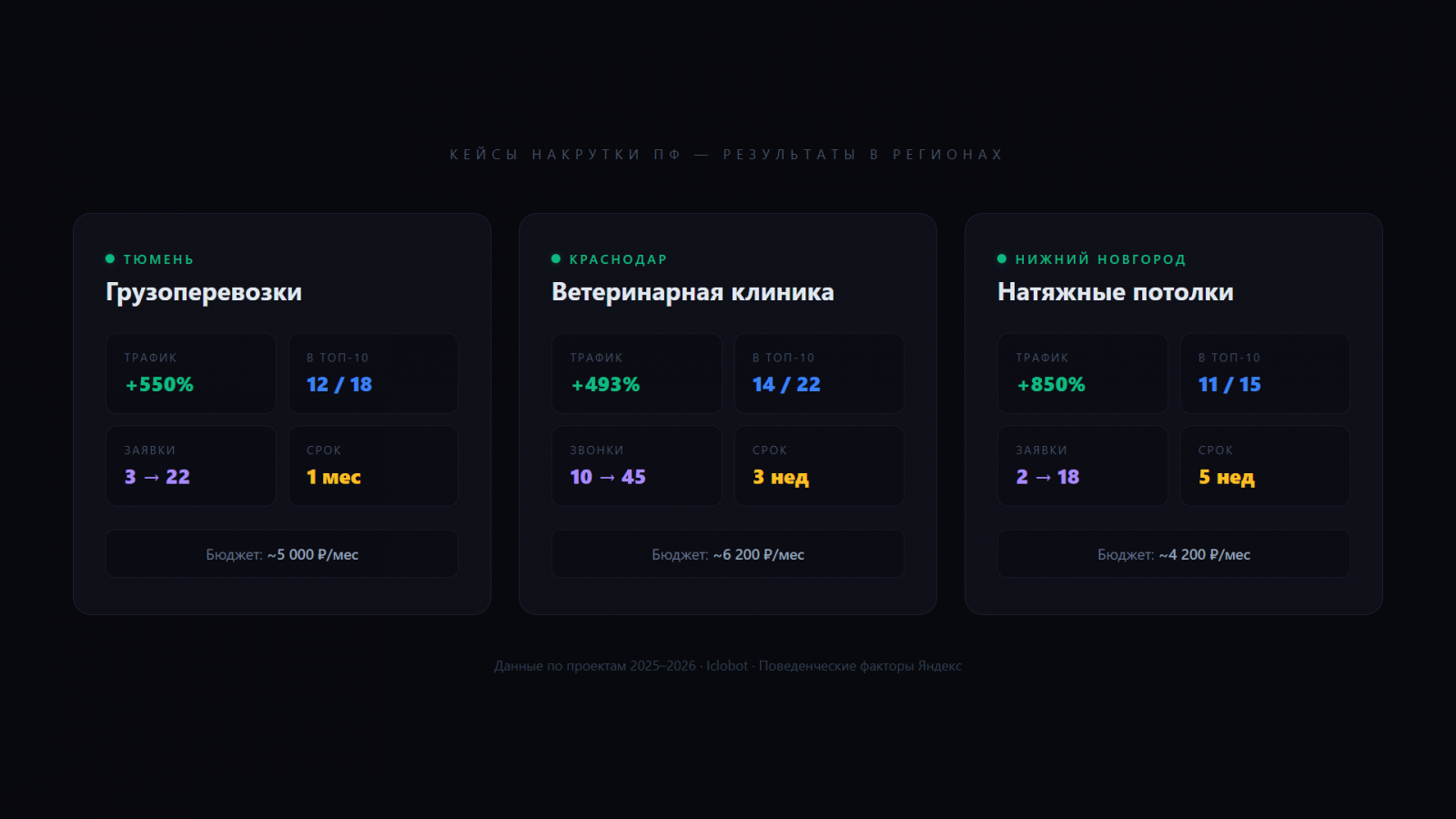
Task: Select the Грузоперевозки card title
Action: click(204, 292)
